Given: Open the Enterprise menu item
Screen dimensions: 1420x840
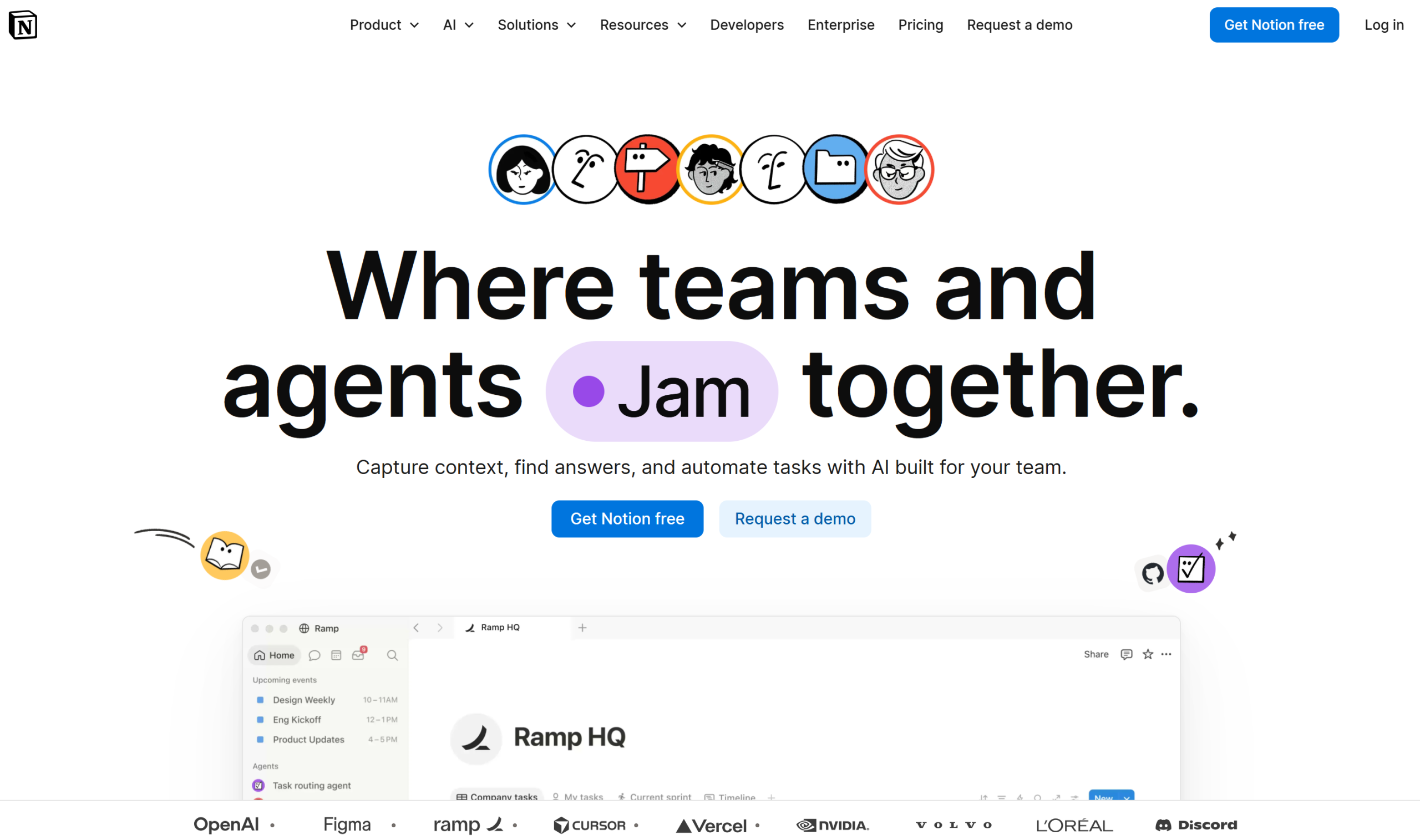Looking at the screenshot, I should pos(841,25).
